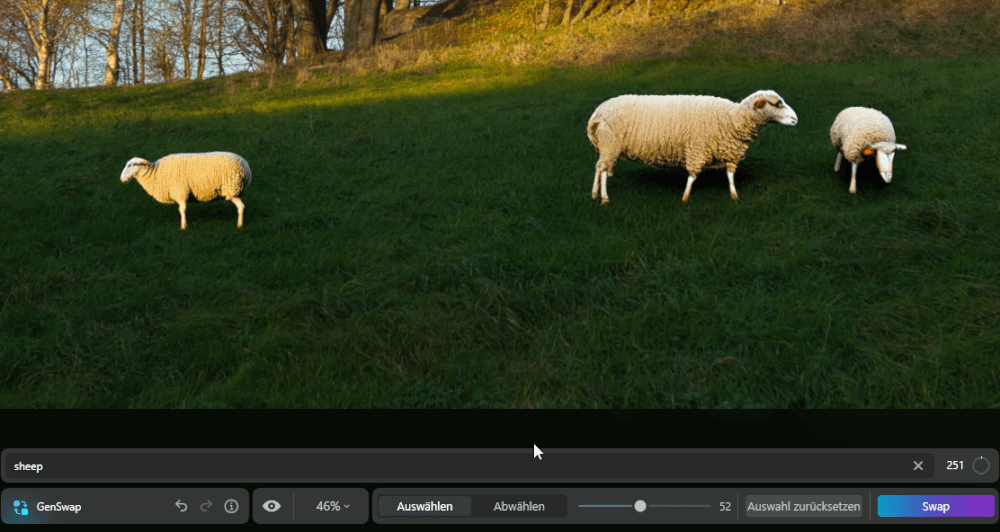This screenshot has width=1000, height=532.
Task: Clear the sheep prompt with X
Action: [x=918, y=466]
